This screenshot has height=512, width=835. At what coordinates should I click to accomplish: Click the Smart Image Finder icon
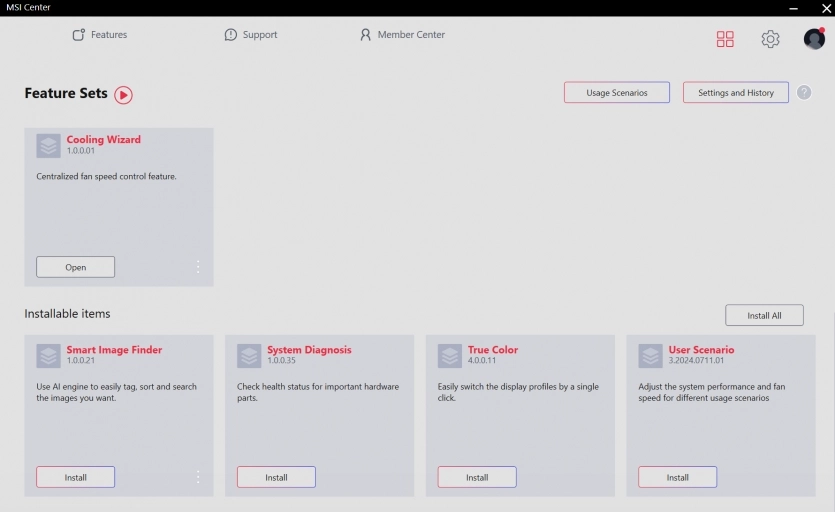[49, 355]
